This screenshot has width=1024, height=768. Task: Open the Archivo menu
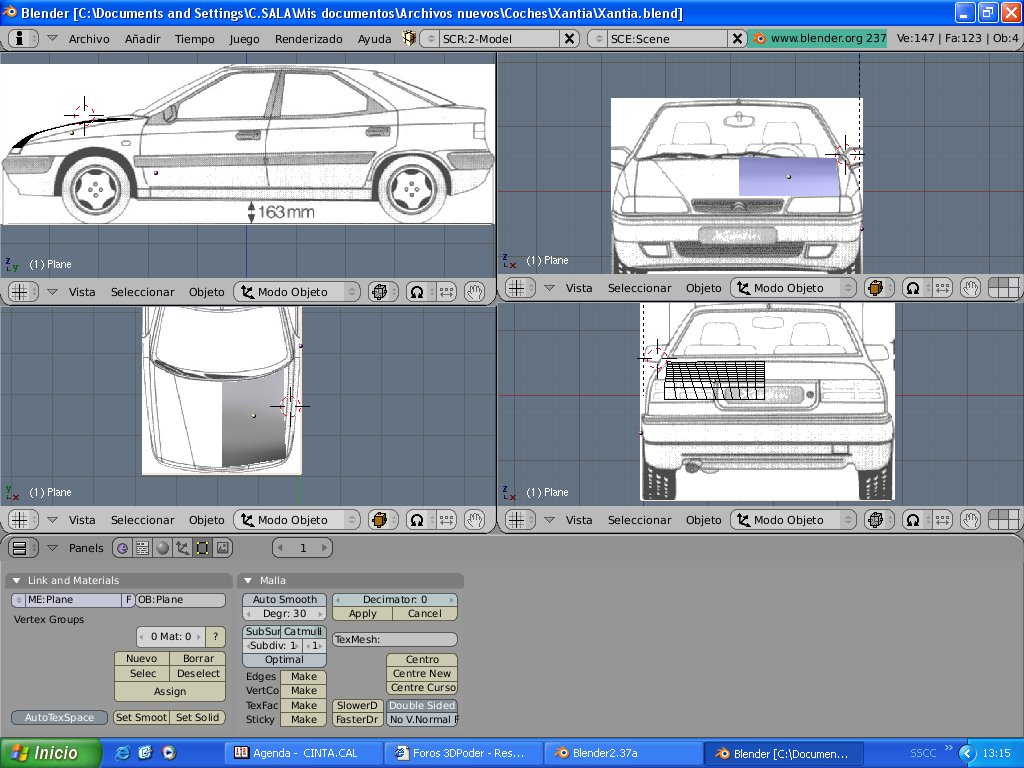pyautogui.click(x=89, y=39)
